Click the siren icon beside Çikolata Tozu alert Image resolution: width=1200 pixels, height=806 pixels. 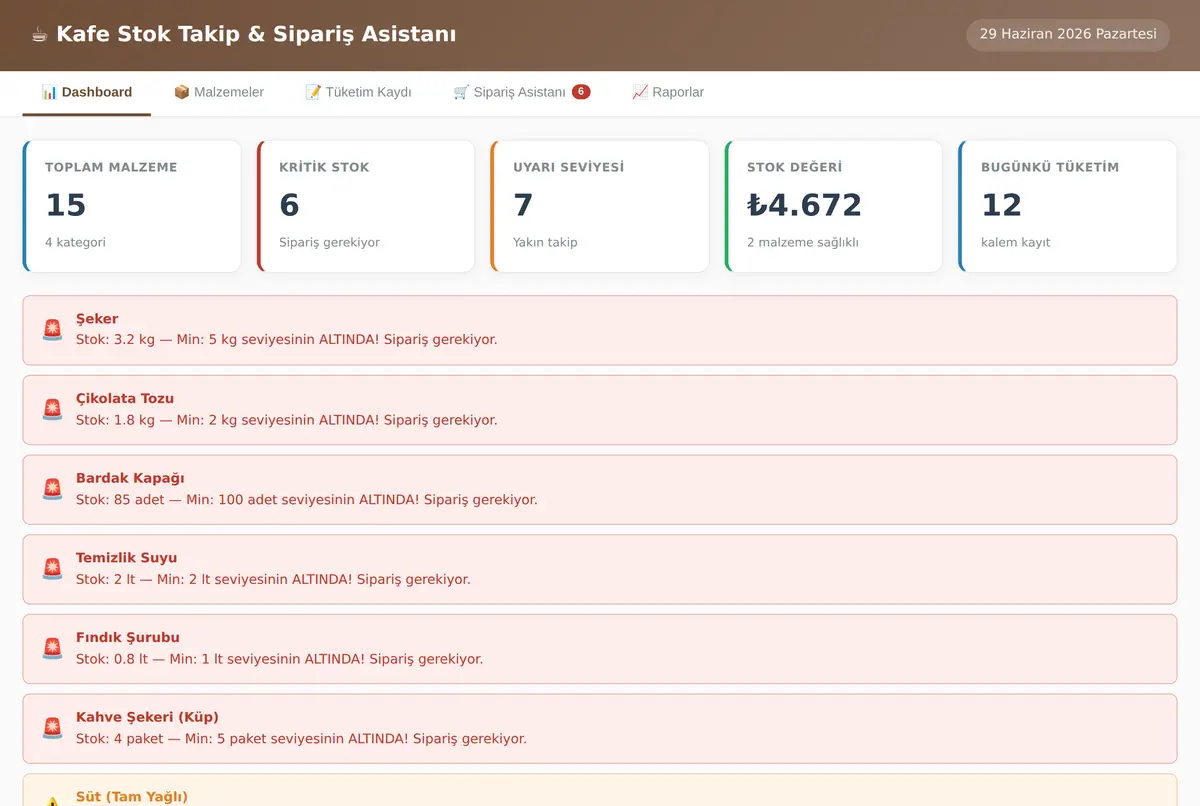[52, 409]
